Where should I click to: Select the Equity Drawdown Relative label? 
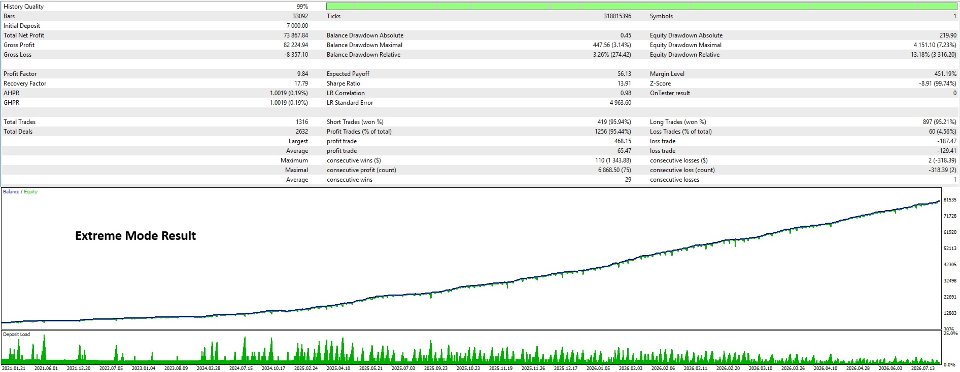684,55
